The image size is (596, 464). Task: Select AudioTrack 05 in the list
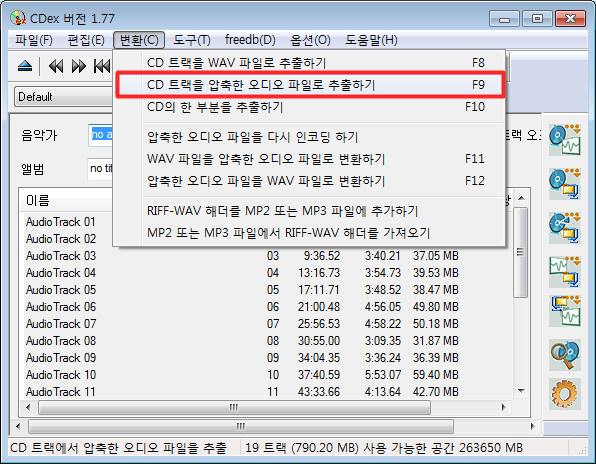coord(61,290)
